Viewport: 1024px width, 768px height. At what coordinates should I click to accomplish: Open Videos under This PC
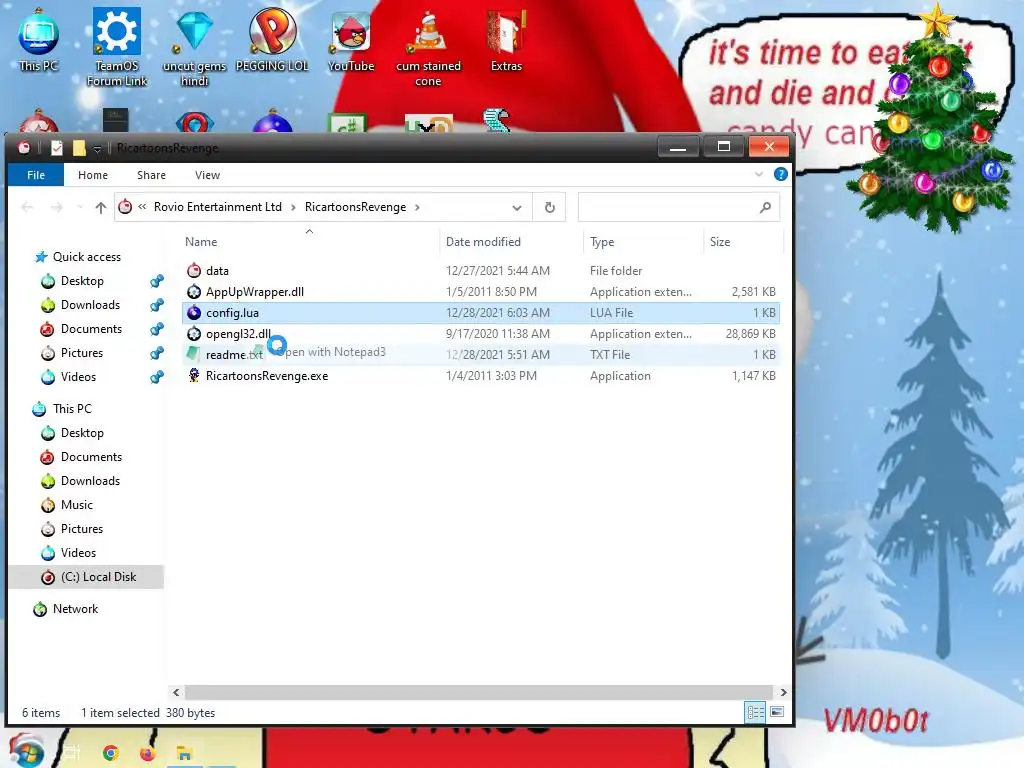tap(78, 552)
